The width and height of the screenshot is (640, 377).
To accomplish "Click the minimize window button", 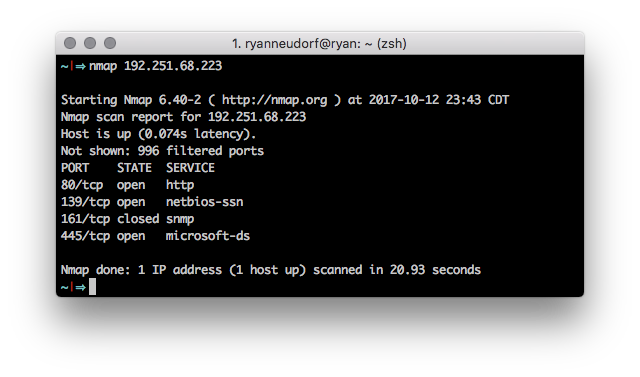I will point(90,43).
